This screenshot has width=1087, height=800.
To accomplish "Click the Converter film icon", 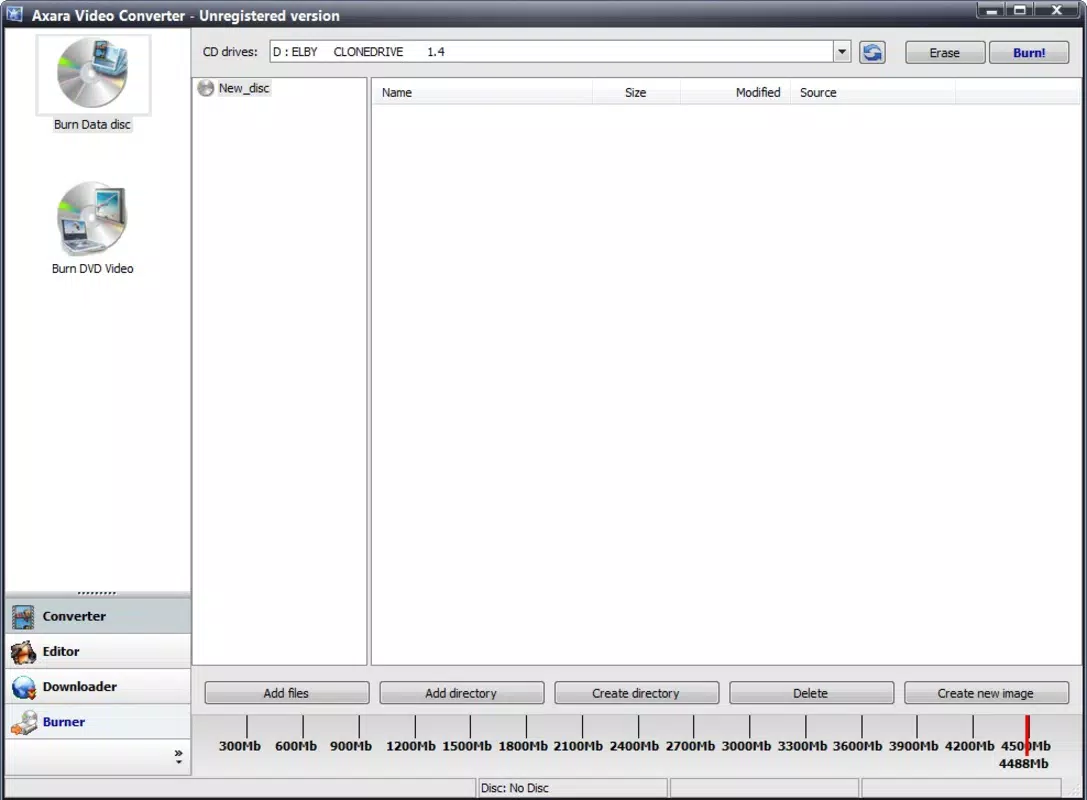I will tap(24, 616).
